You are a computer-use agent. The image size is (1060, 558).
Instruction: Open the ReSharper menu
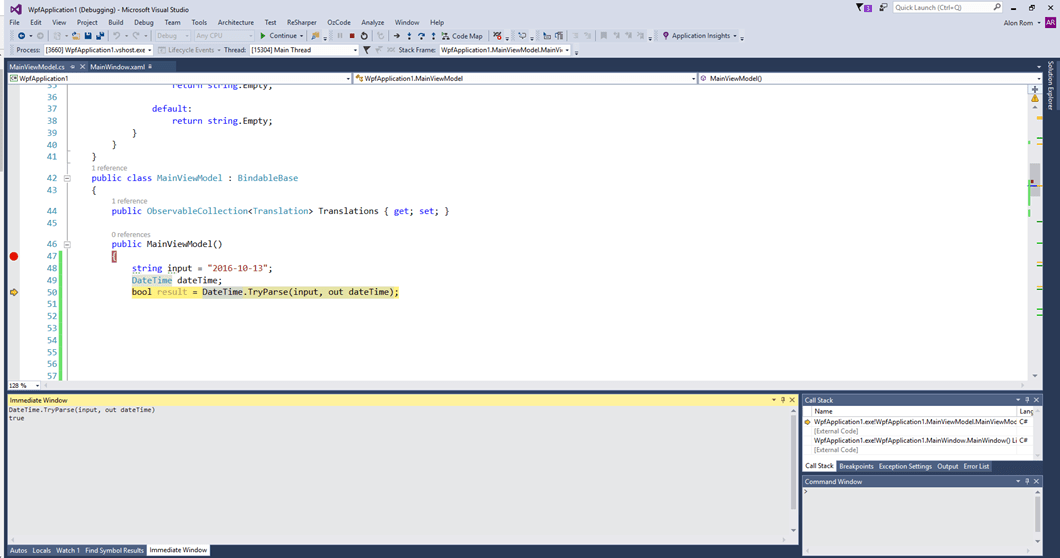click(302, 22)
